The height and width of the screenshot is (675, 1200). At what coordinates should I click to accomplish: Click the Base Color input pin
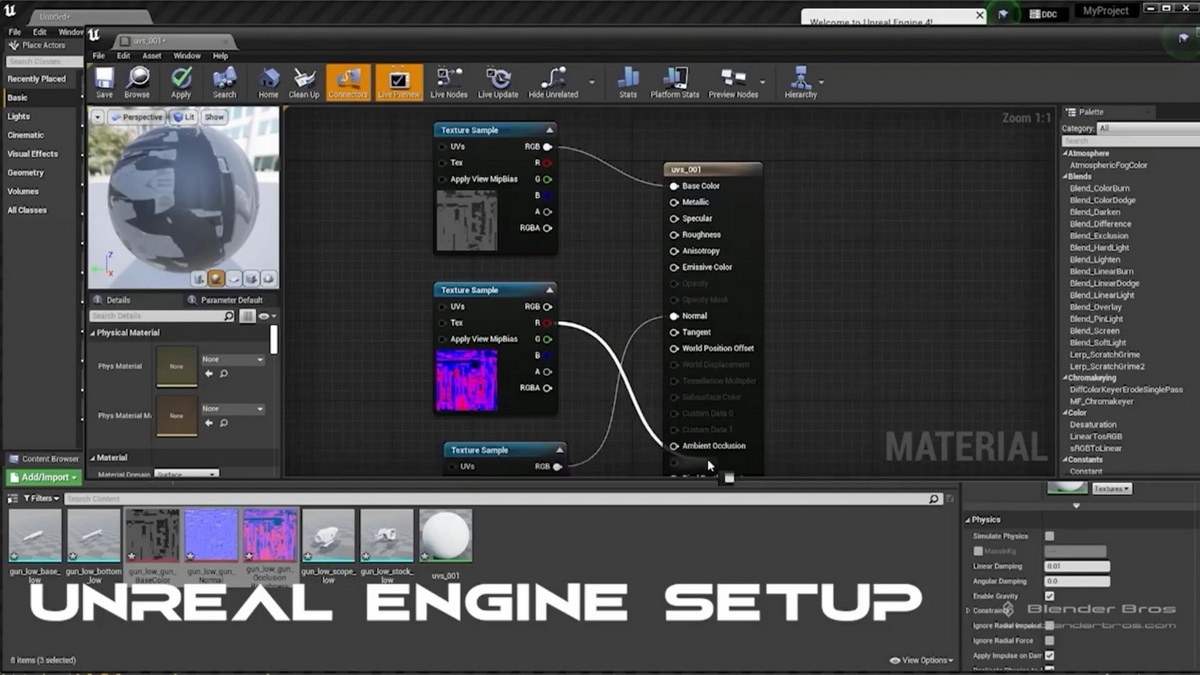coord(674,186)
